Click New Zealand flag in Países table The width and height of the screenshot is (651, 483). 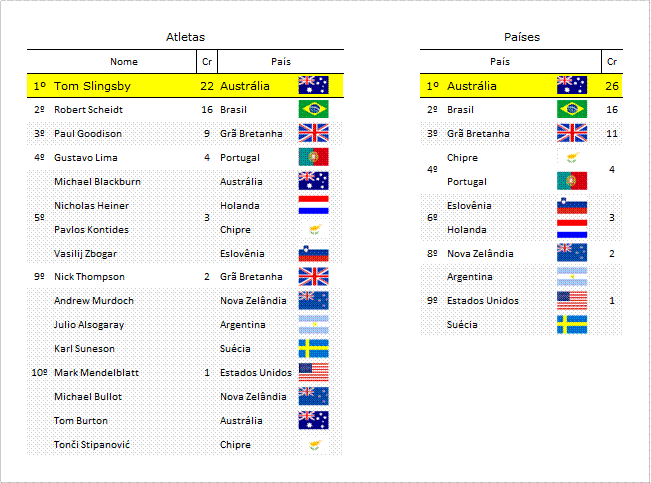click(572, 253)
